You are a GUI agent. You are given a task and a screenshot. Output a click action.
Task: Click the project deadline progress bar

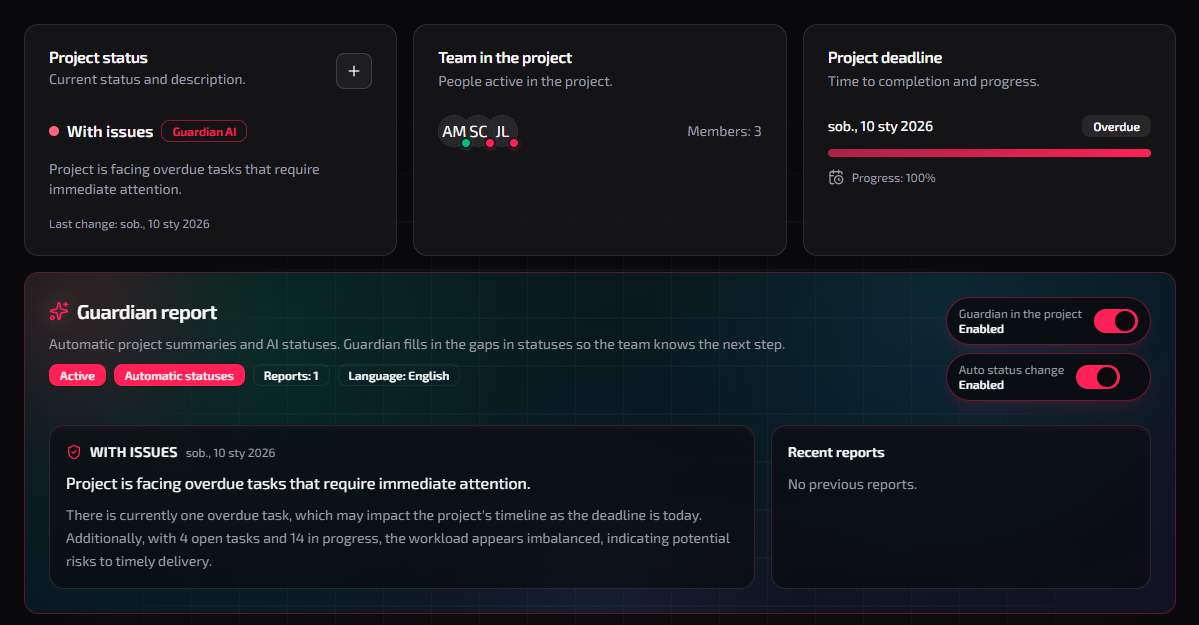[989, 153]
